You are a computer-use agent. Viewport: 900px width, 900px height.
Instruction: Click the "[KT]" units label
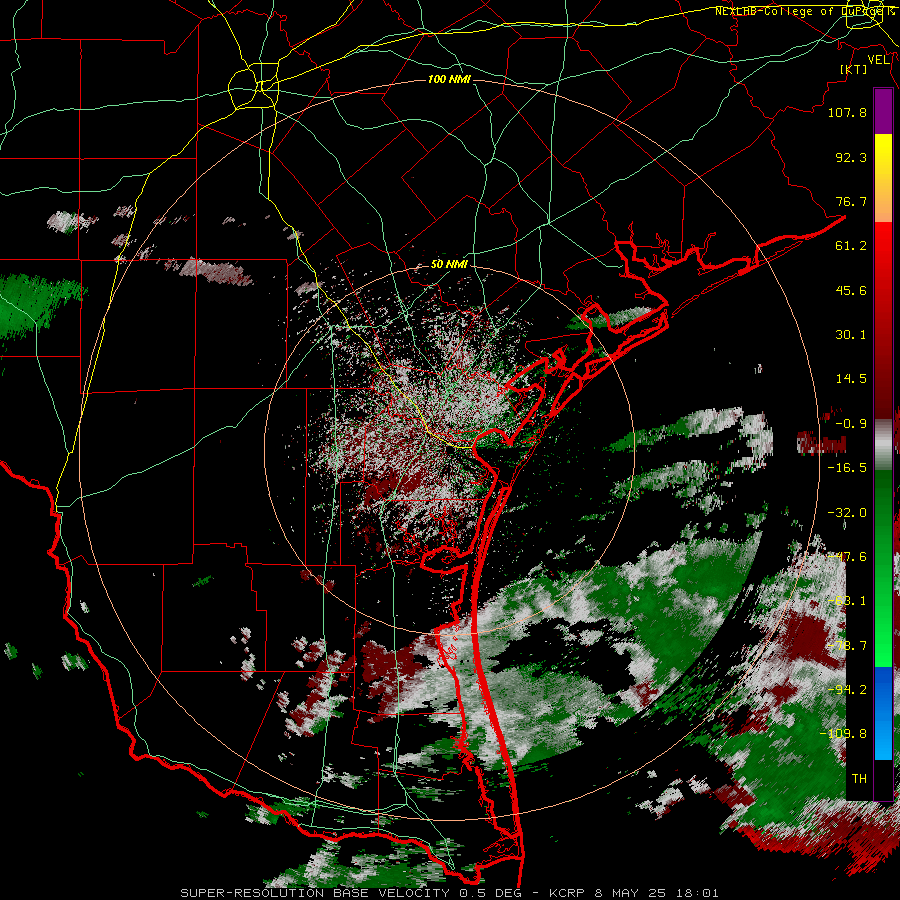(854, 69)
